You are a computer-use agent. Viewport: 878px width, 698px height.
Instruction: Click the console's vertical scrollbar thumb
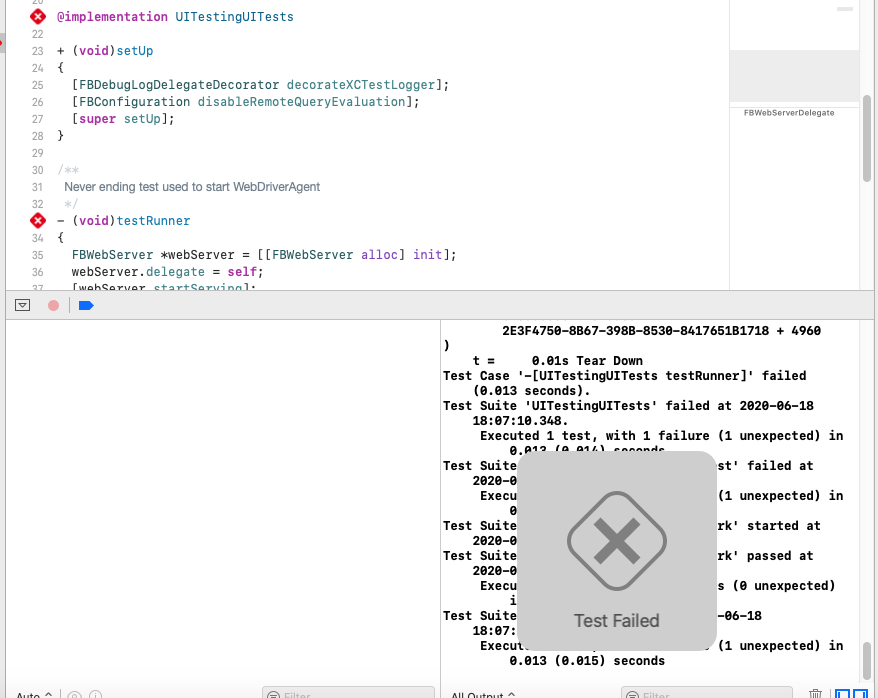pyautogui.click(x=867, y=660)
